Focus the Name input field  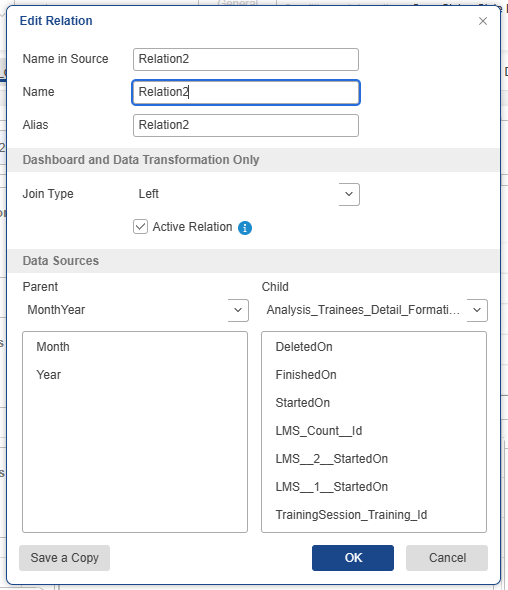246,93
